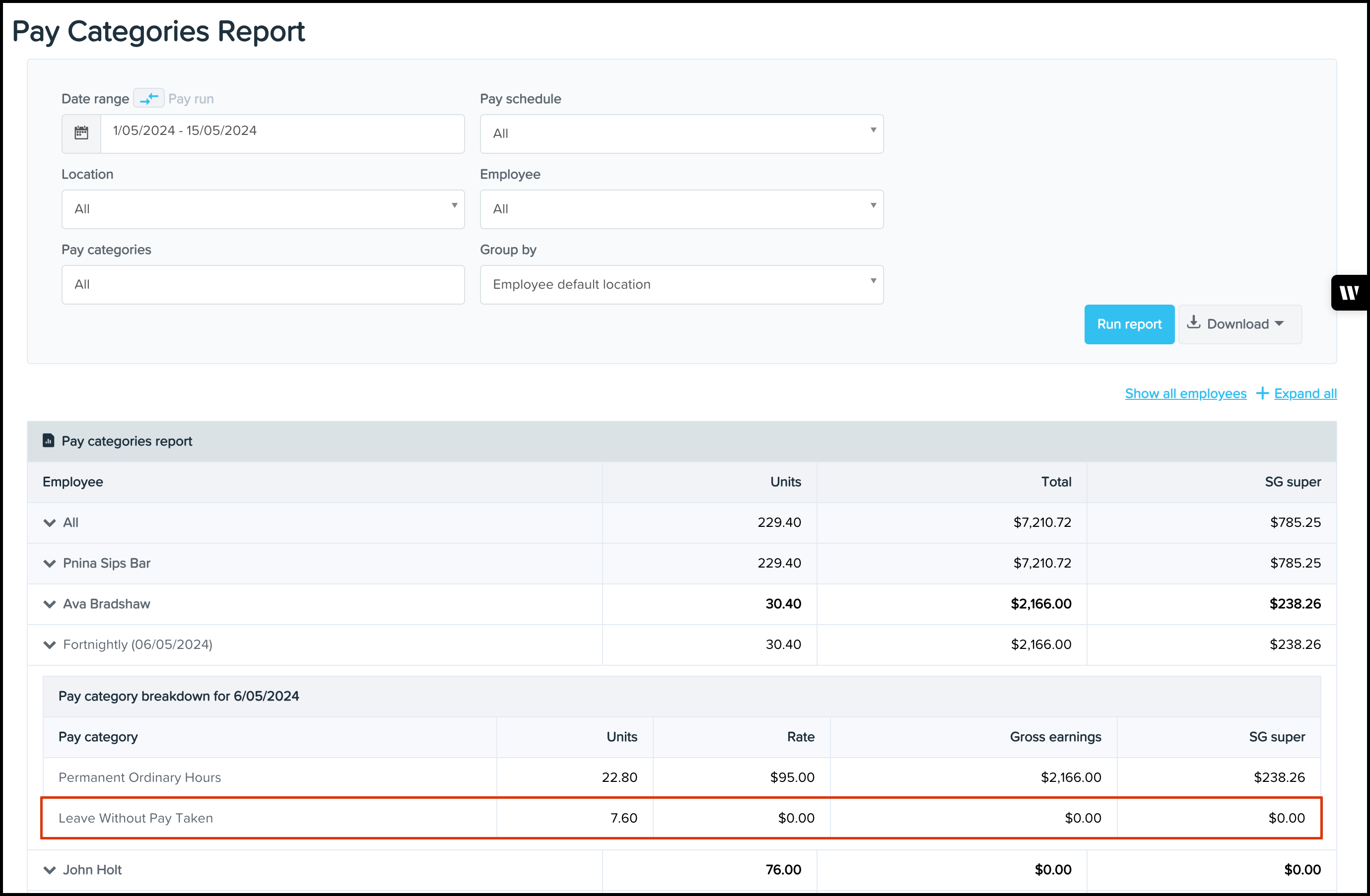Click the Pay categories report document icon
The width and height of the screenshot is (1370, 896).
click(49, 441)
